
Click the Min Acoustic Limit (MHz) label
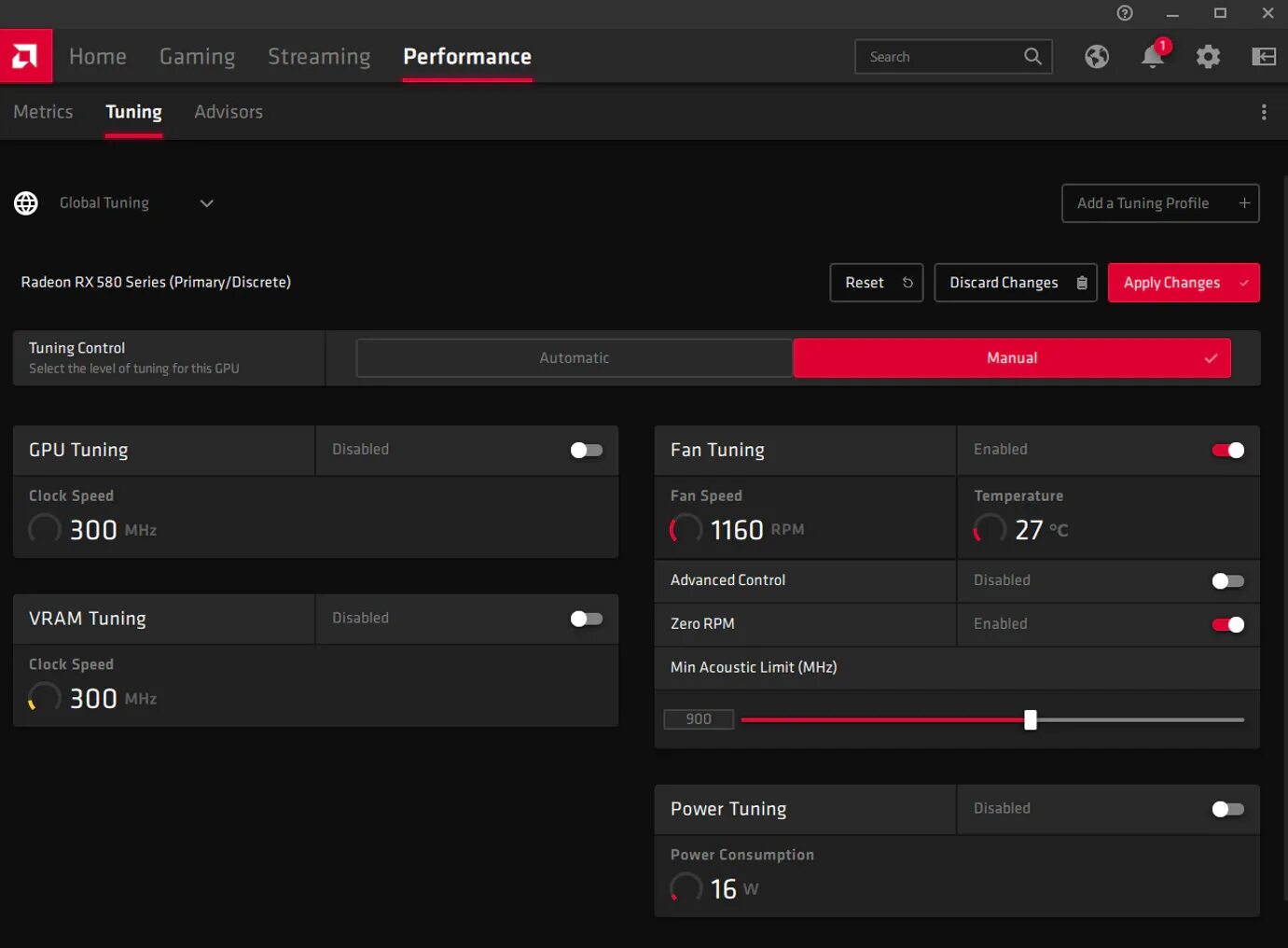click(x=754, y=667)
